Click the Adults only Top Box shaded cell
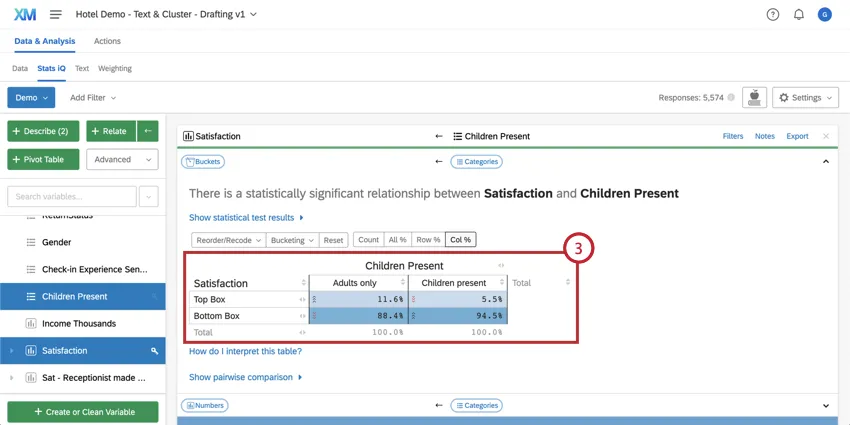Image resolution: width=850 pixels, height=425 pixels. [358, 299]
